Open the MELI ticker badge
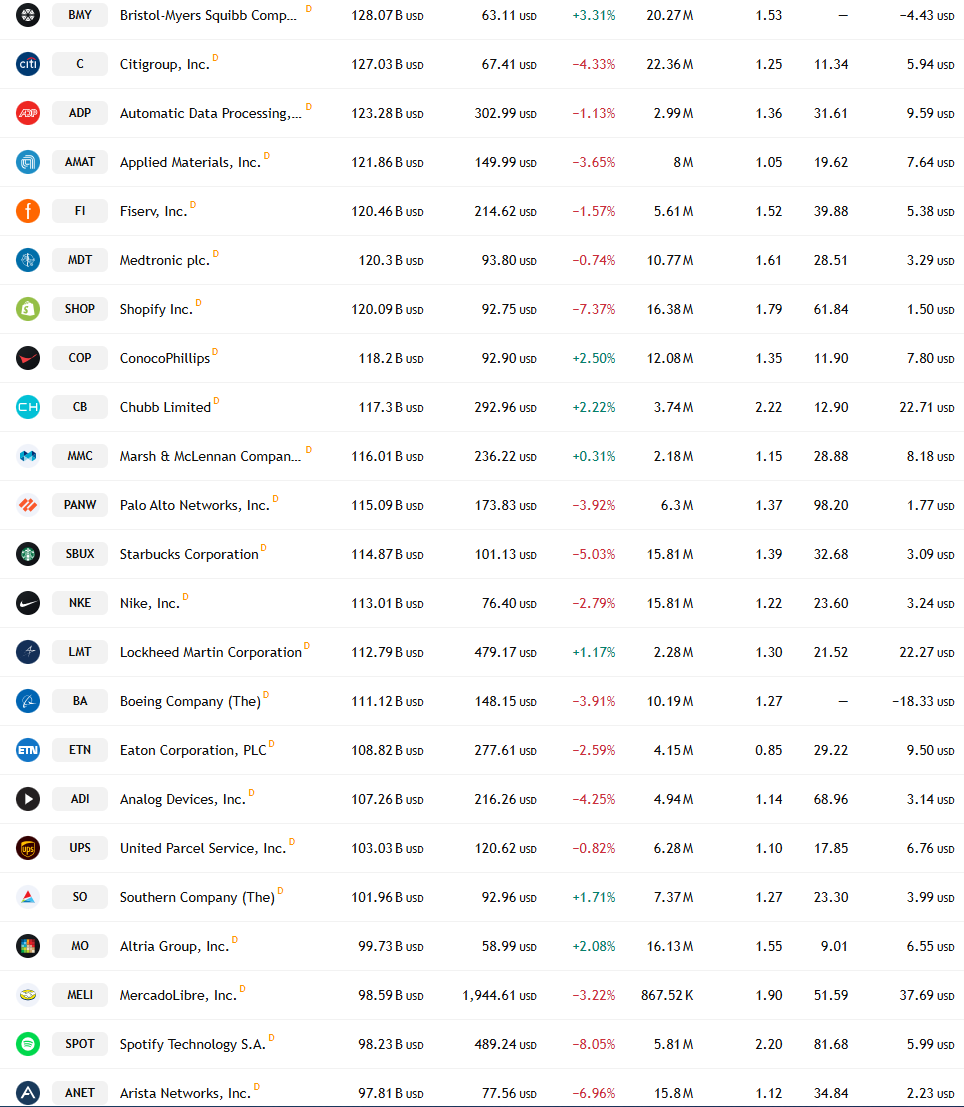The width and height of the screenshot is (964, 1107). tap(80, 995)
